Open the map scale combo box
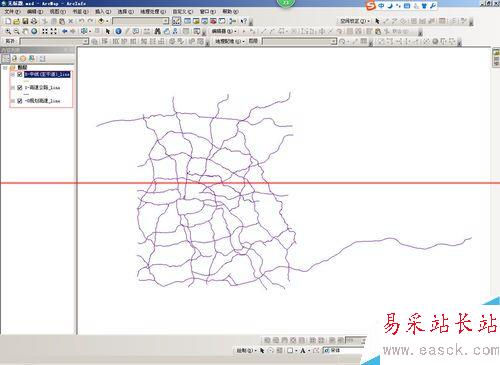This screenshot has height=365, width=500. pyautogui.click(x=141, y=21)
